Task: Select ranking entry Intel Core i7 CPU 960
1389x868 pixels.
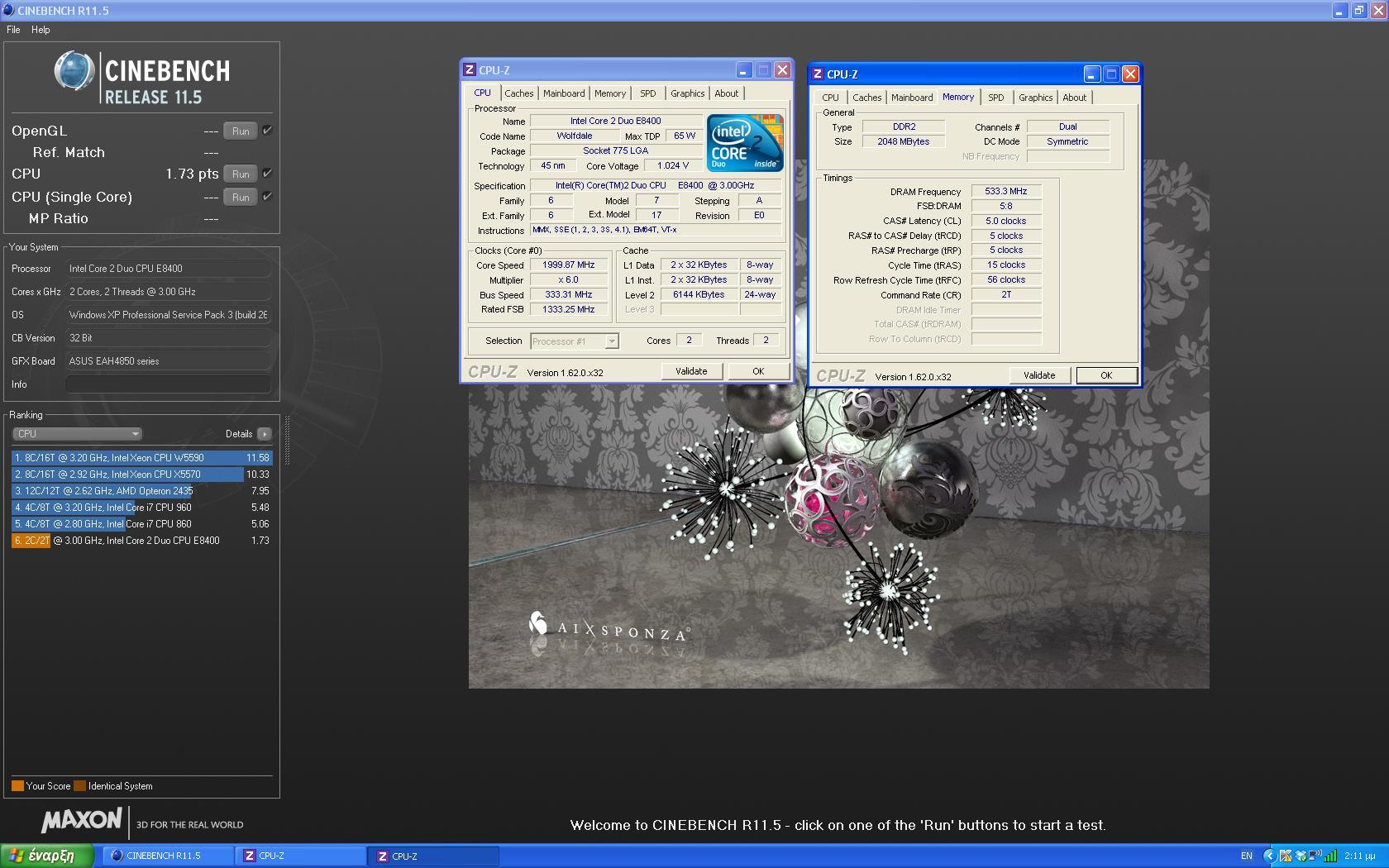Action: click(x=141, y=507)
